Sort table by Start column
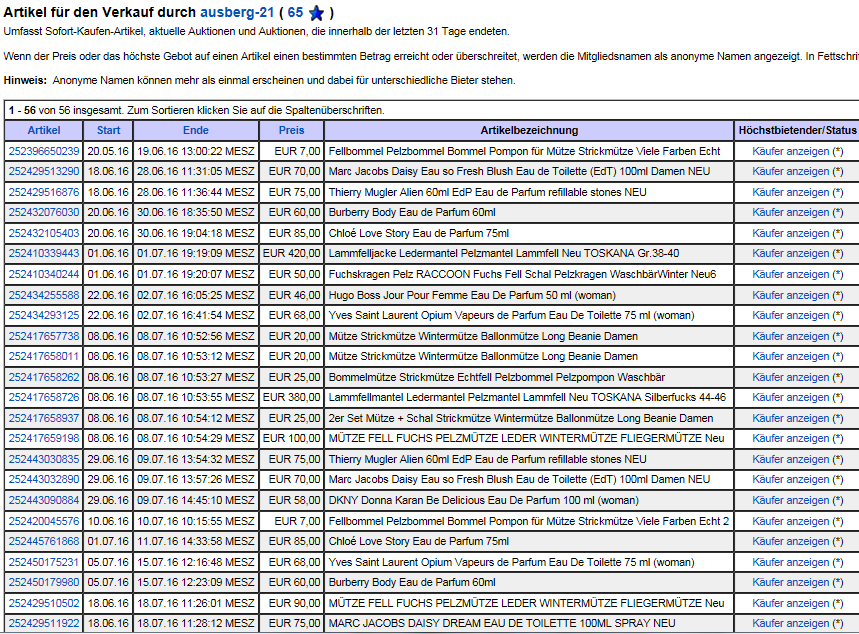This screenshot has width=859, height=634. 108,130
